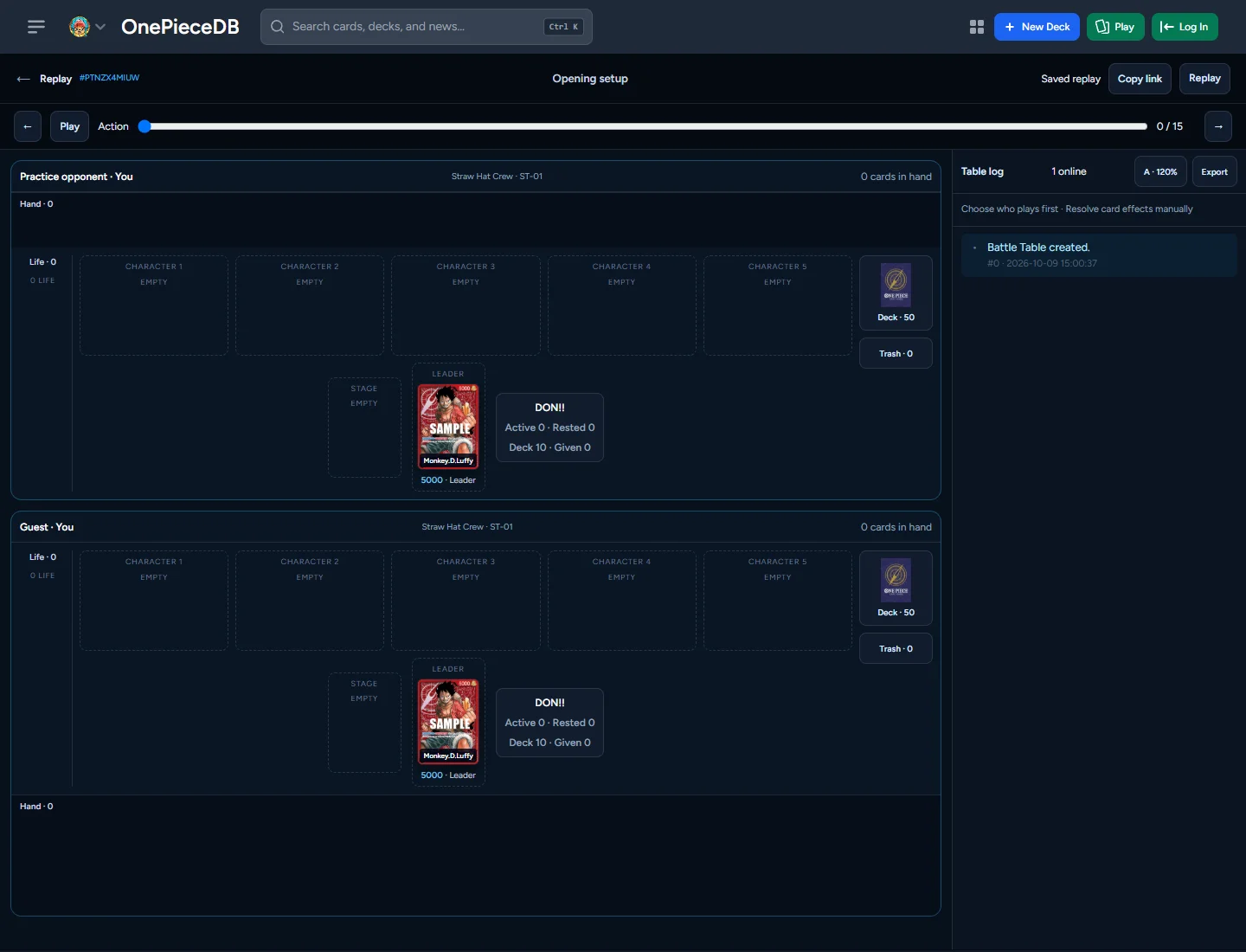Image resolution: width=1246 pixels, height=952 pixels.
Task: Focus the search cards, decks, and news field
Action: [x=427, y=27]
